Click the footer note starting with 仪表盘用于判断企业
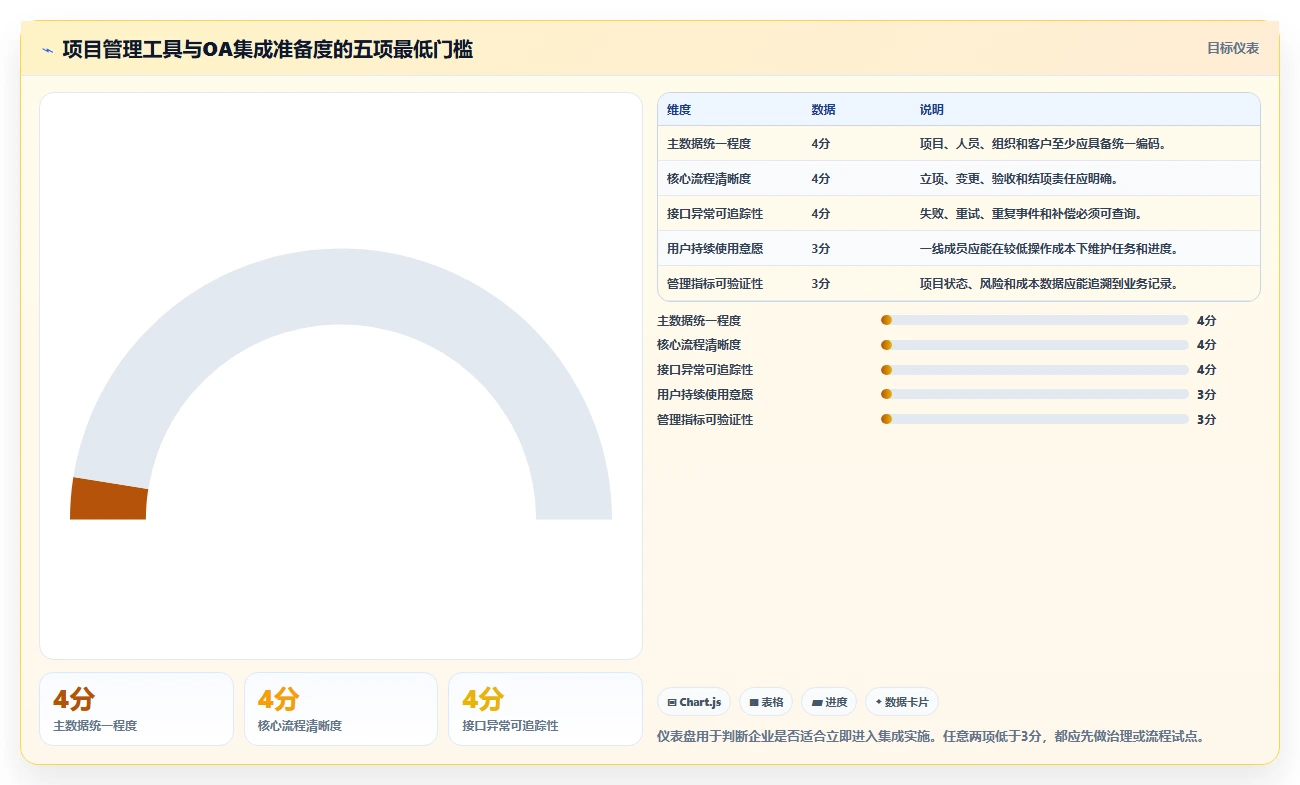The image size is (1300, 785). coord(933,737)
